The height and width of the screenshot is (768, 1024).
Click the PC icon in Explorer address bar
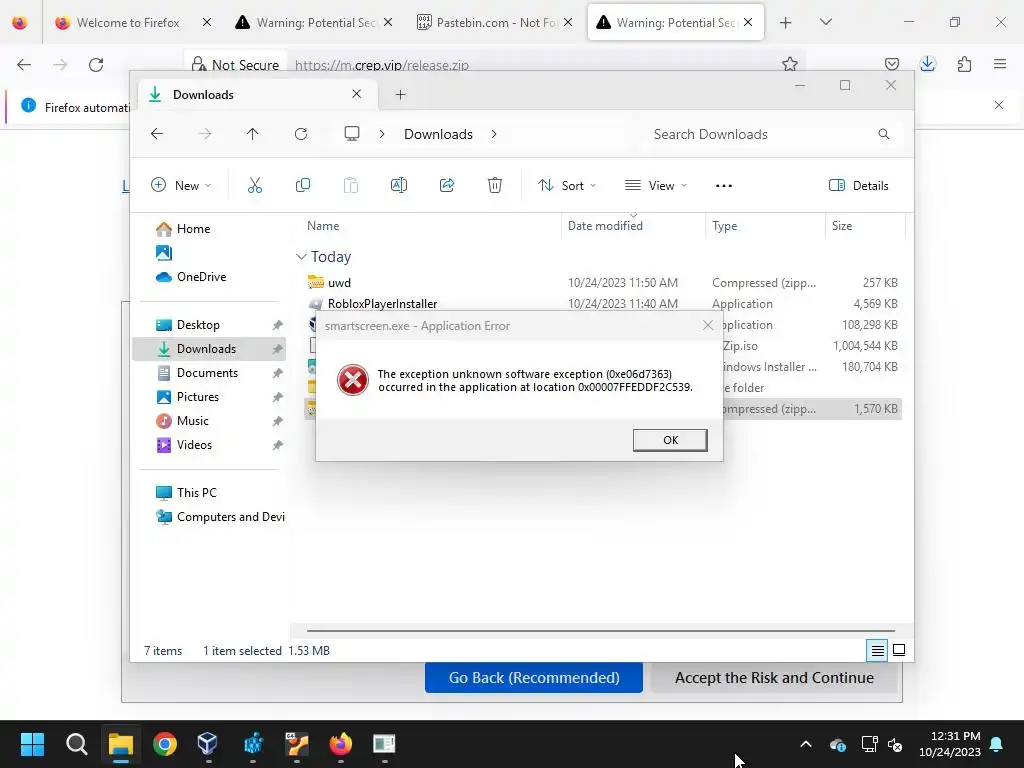(352, 134)
